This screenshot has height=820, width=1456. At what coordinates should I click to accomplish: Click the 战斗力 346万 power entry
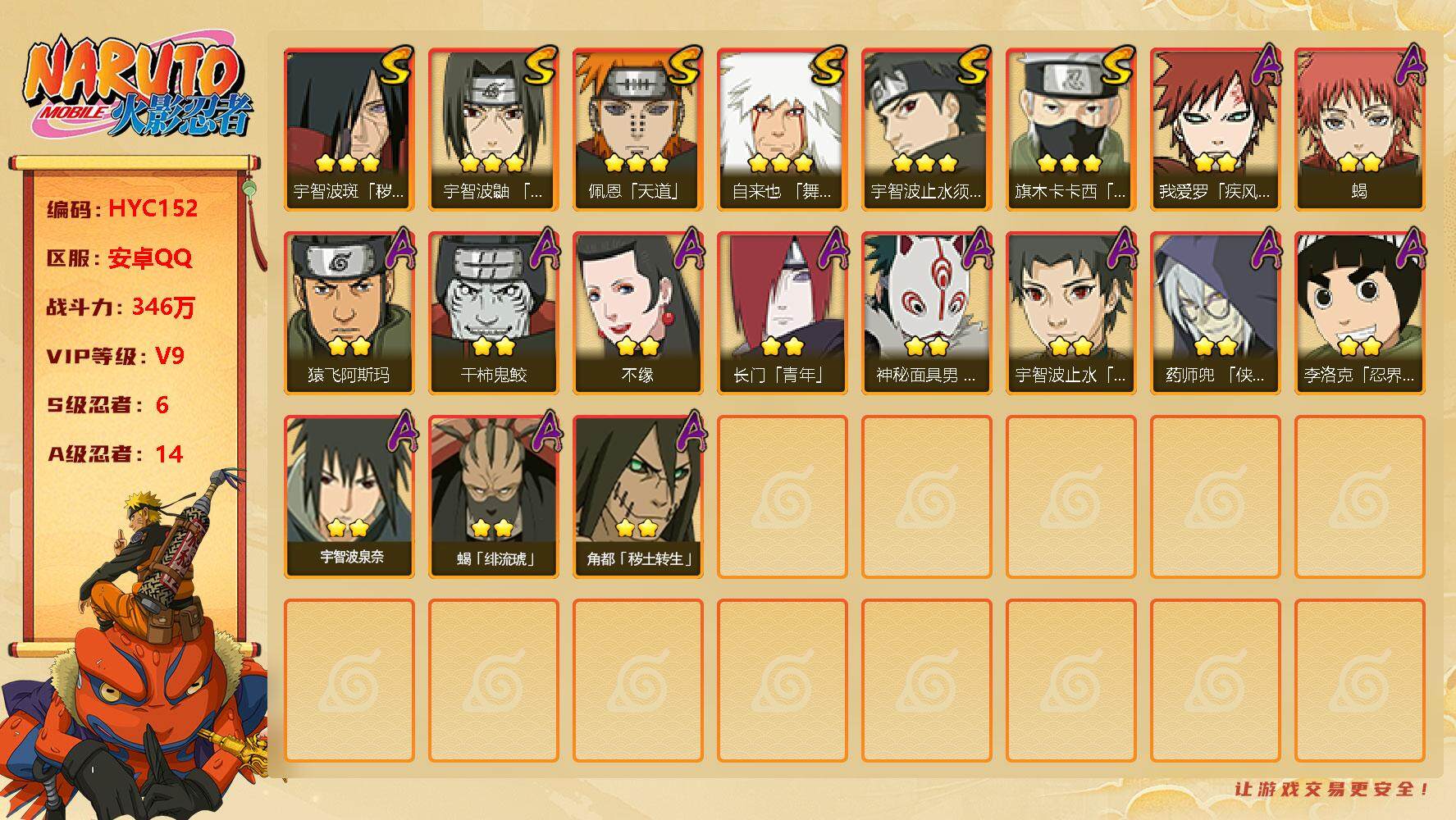[x=121, y=307]
